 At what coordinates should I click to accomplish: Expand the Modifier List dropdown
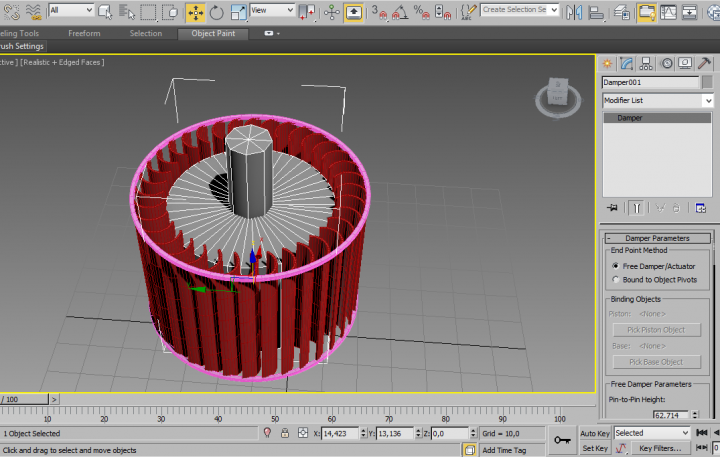pos(708,101)
